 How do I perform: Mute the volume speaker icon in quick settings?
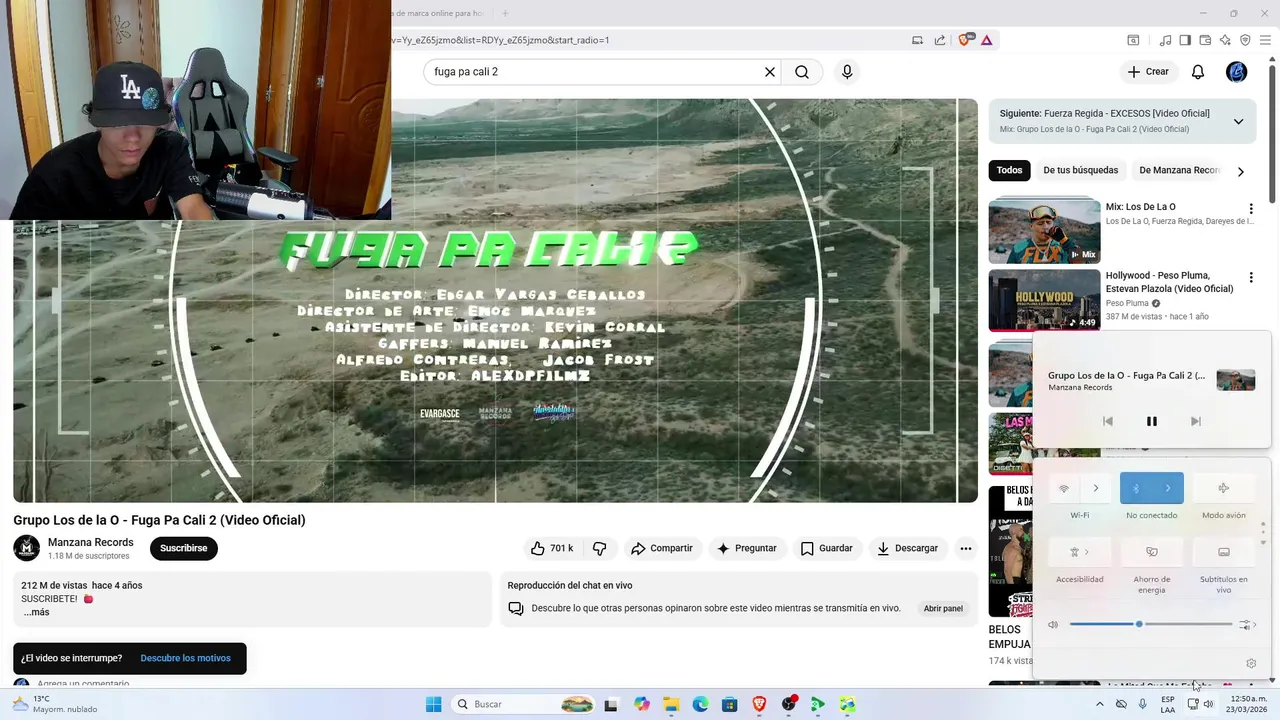click(x=1053, y=625)
